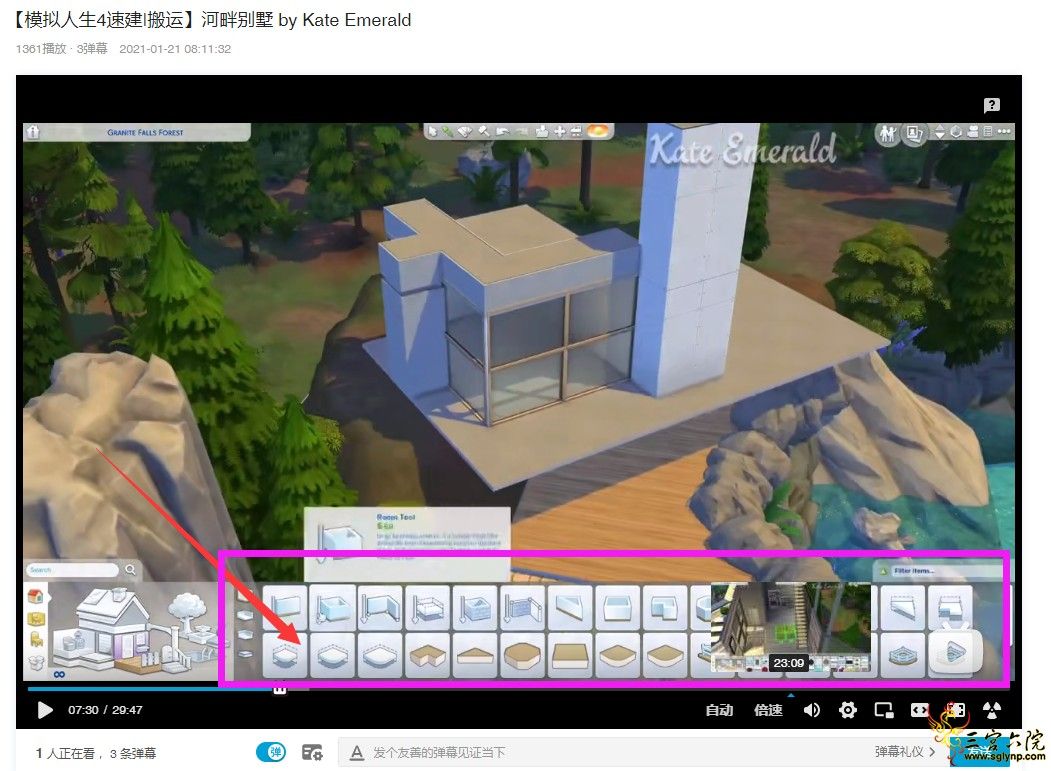Choose the square wooden deck tile

(570, 654)
